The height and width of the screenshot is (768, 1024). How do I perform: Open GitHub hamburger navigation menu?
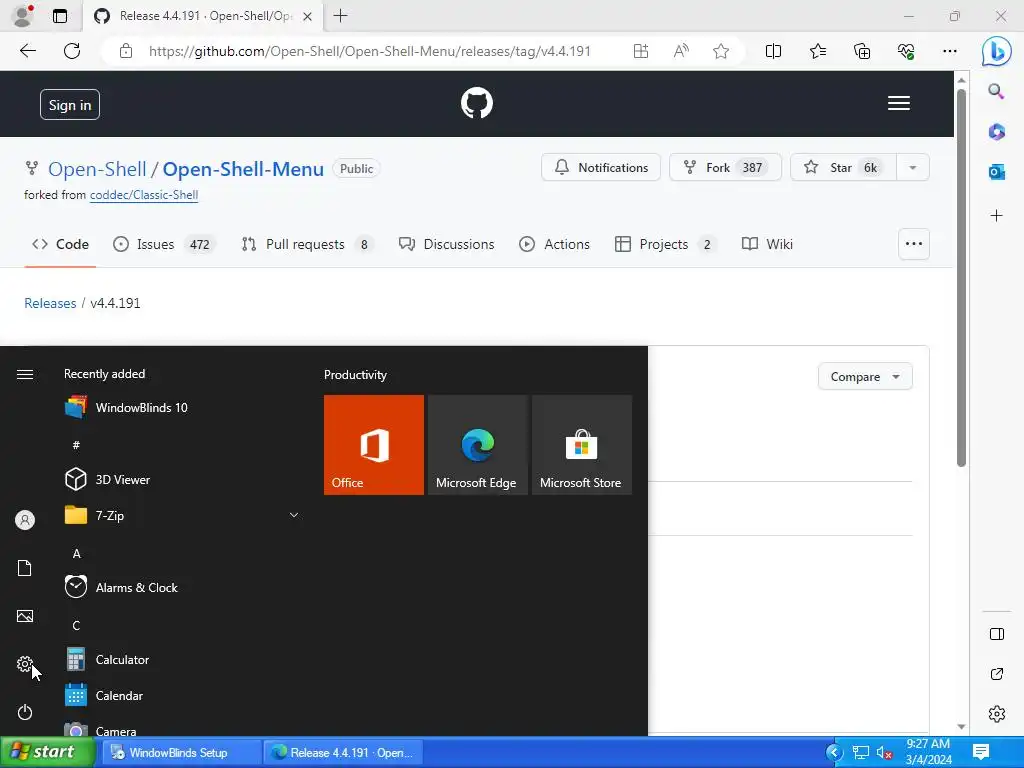pos(899,103)
